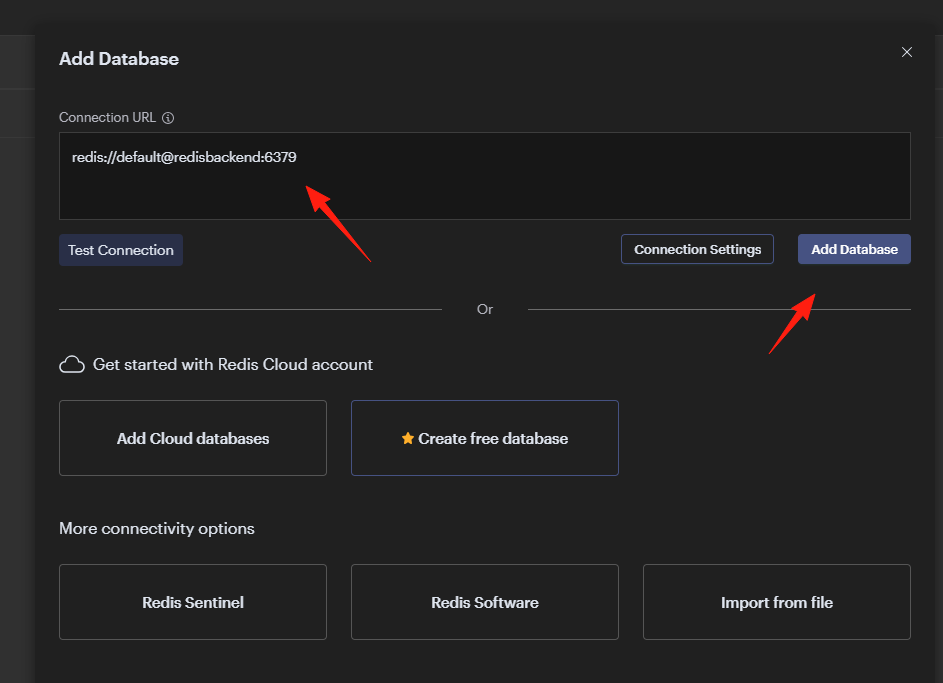Select Import from file option
The image size is (943, 683).
point(776,602)
